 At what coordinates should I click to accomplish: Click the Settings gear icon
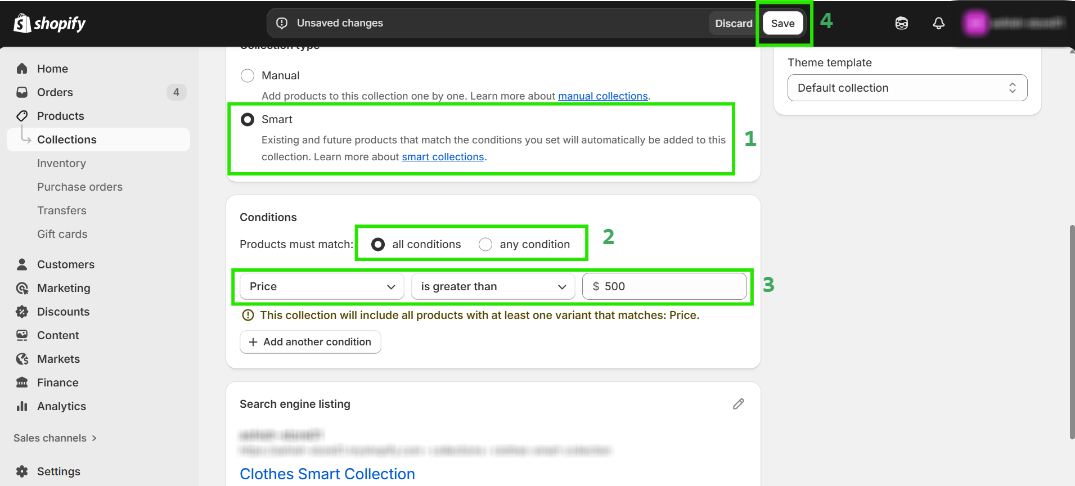click(22, 471)
